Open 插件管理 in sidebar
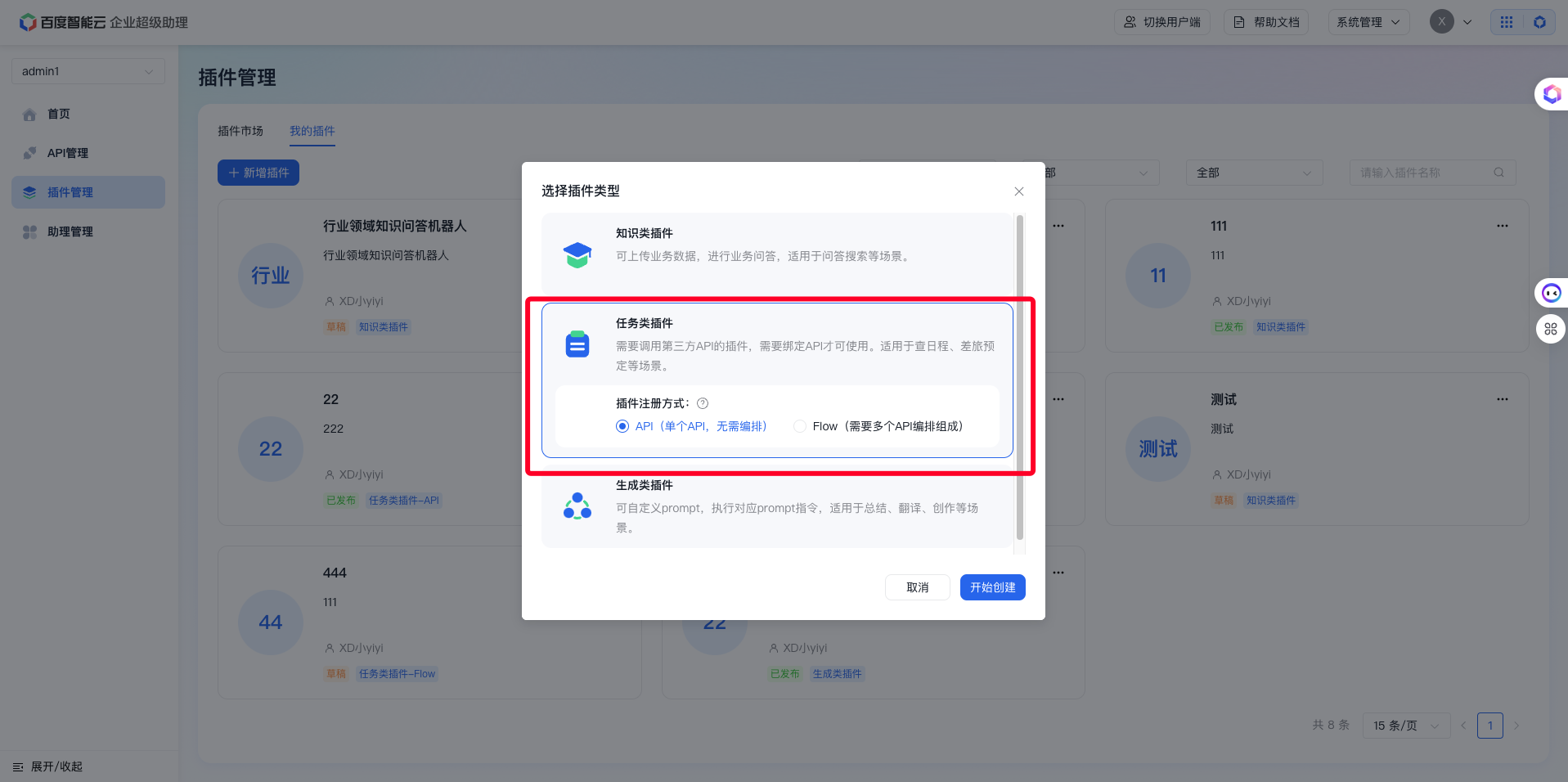Screen dimensions: 1568x782 coord(88,192)
